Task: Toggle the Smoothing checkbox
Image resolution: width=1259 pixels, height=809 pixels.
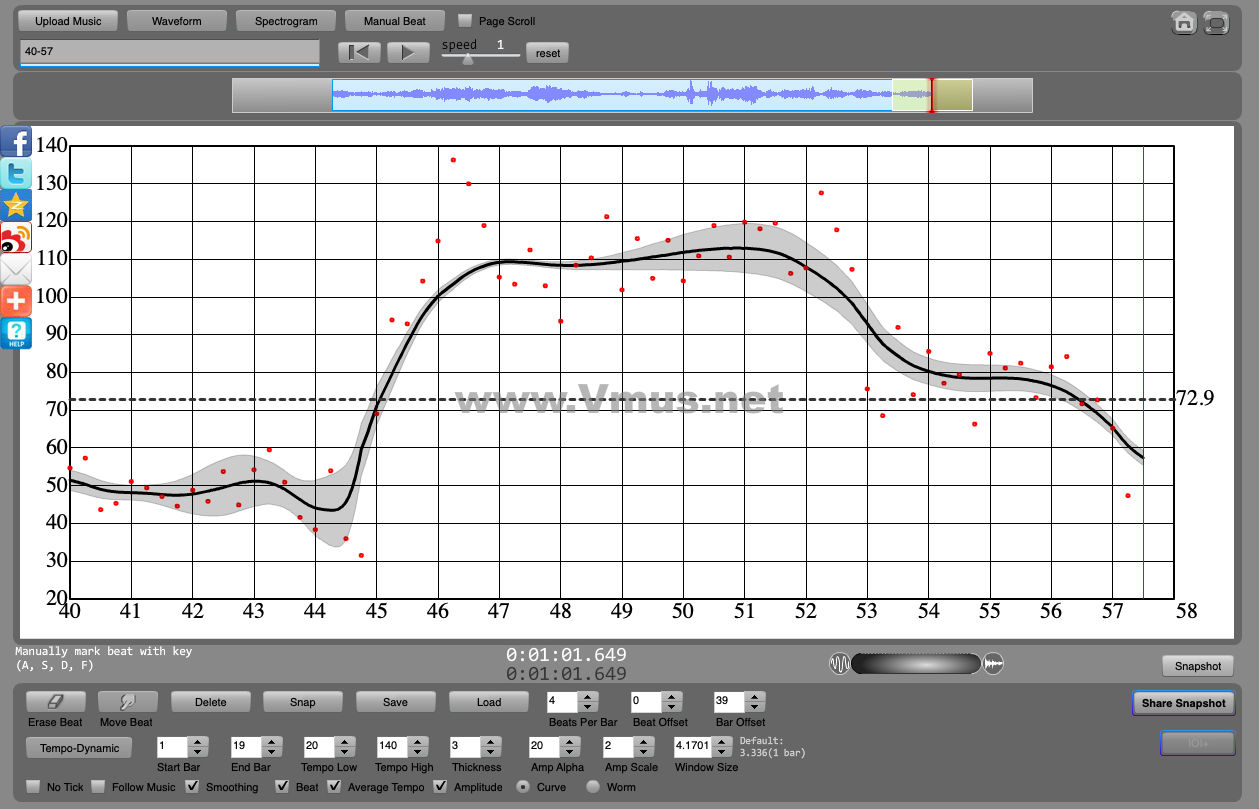Action: point(193,787)
